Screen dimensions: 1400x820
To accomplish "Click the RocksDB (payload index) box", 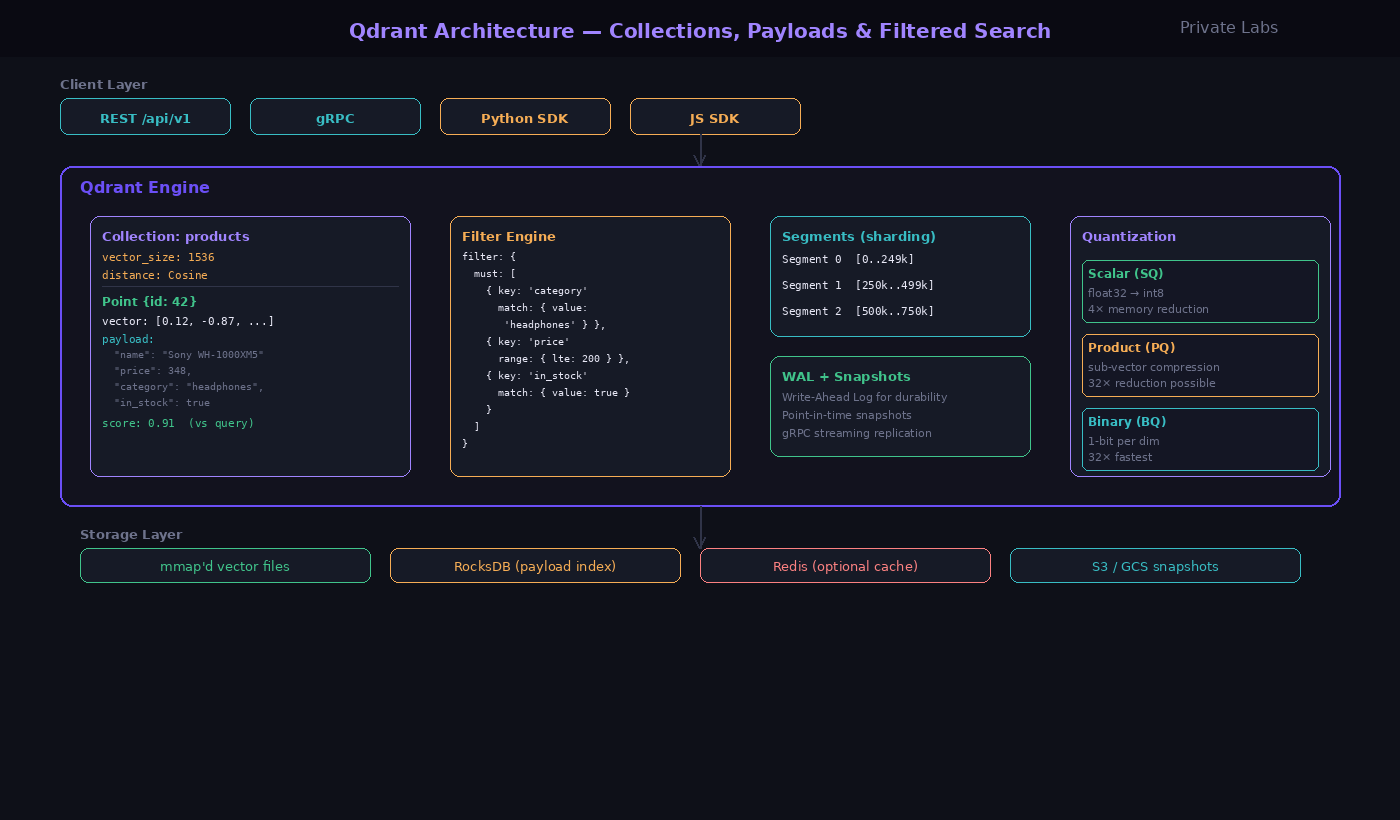I will tap(535, 566).
